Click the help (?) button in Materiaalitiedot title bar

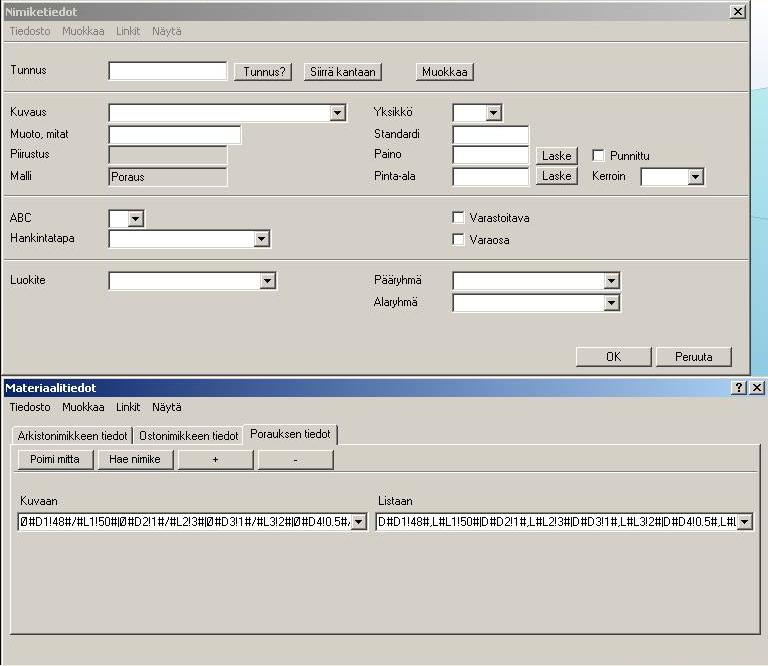739,387
